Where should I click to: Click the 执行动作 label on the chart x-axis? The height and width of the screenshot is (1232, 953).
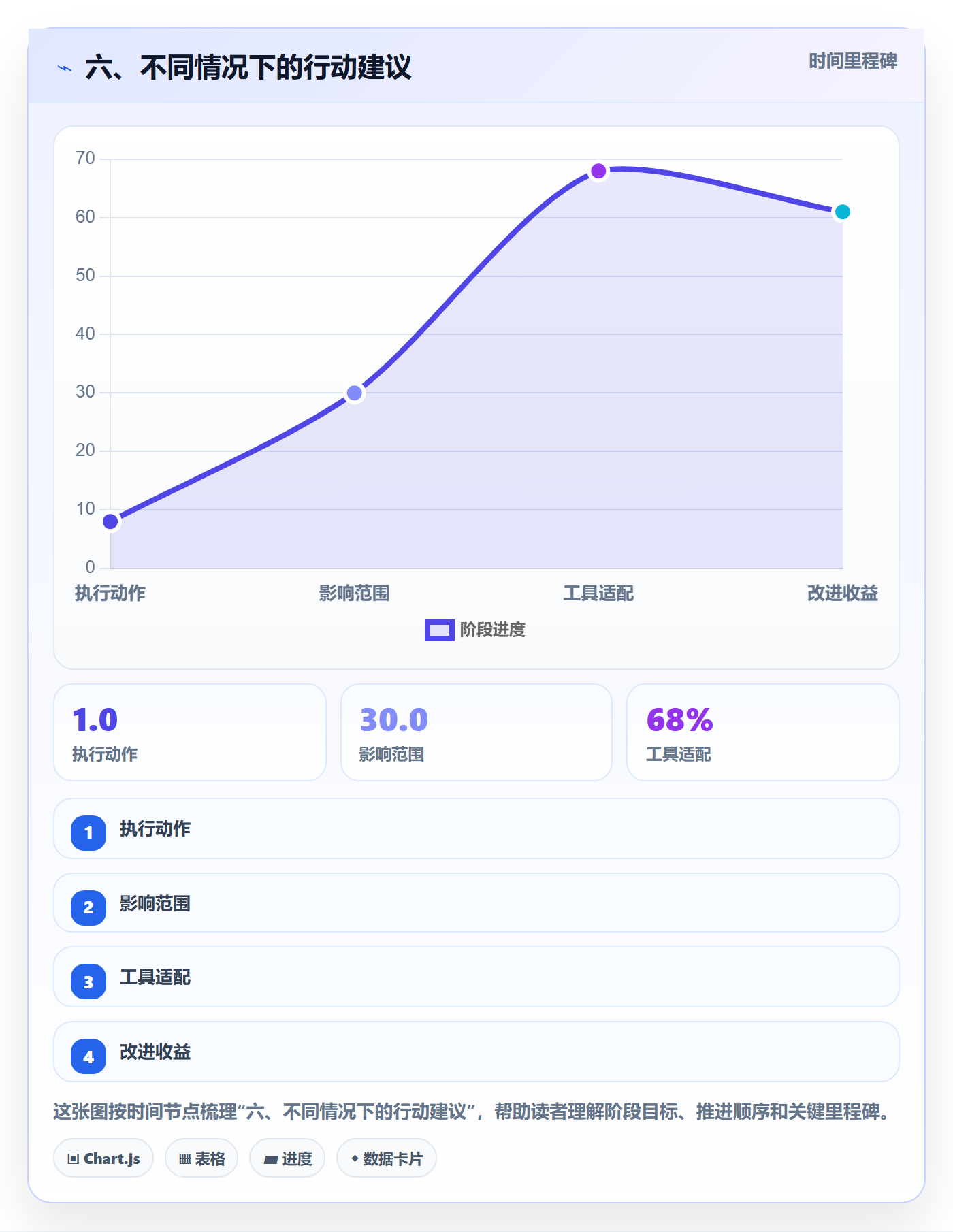point(110,594)
